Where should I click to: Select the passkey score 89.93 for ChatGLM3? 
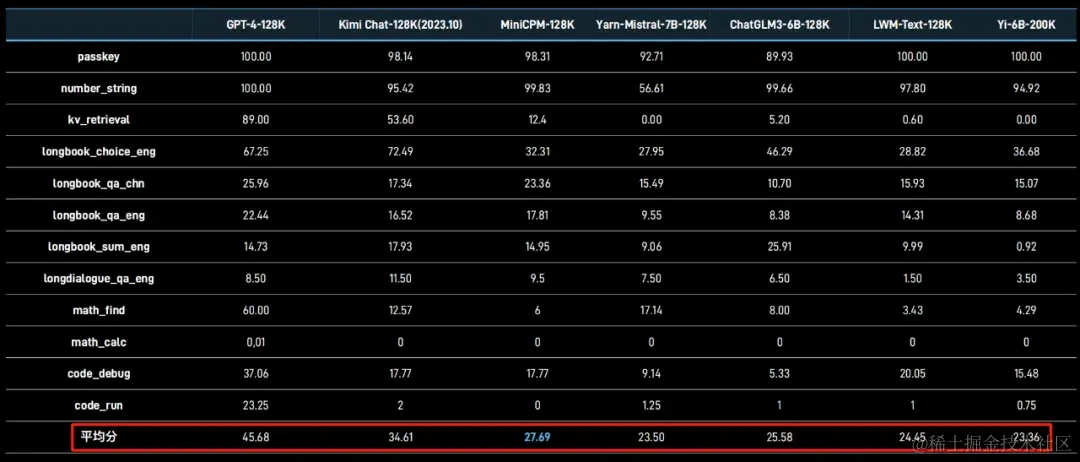780,57
